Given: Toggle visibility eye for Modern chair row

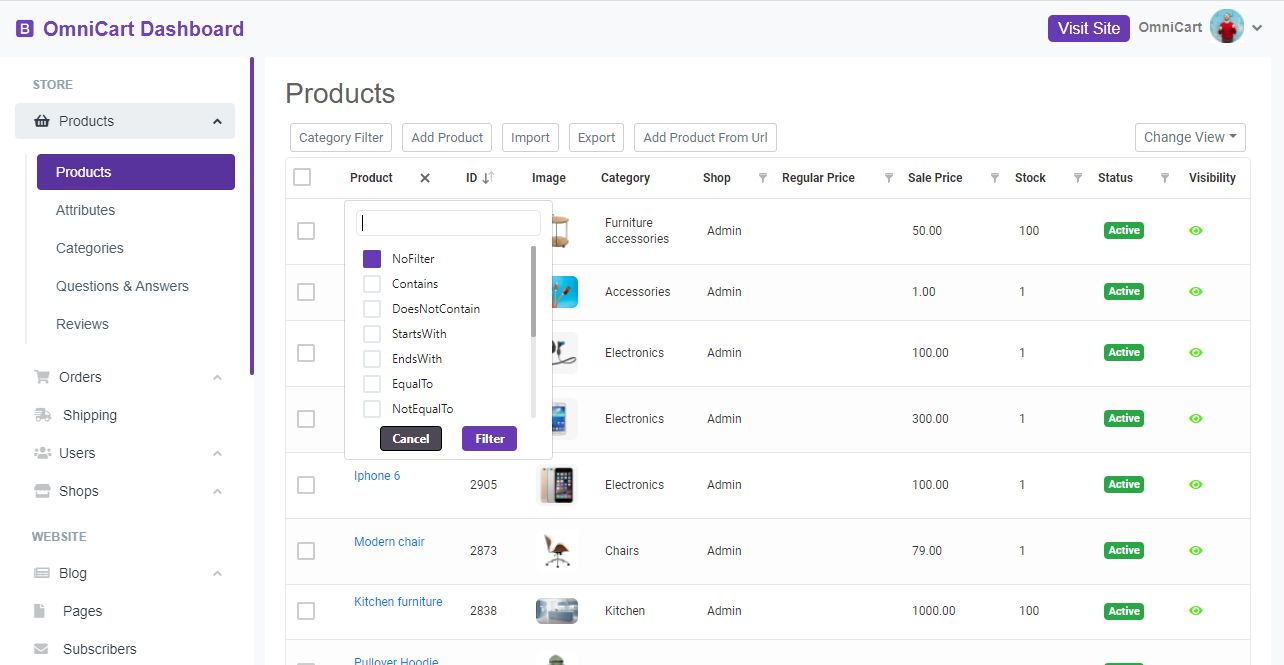Looking at the screenshot, I should point(1196,551).
